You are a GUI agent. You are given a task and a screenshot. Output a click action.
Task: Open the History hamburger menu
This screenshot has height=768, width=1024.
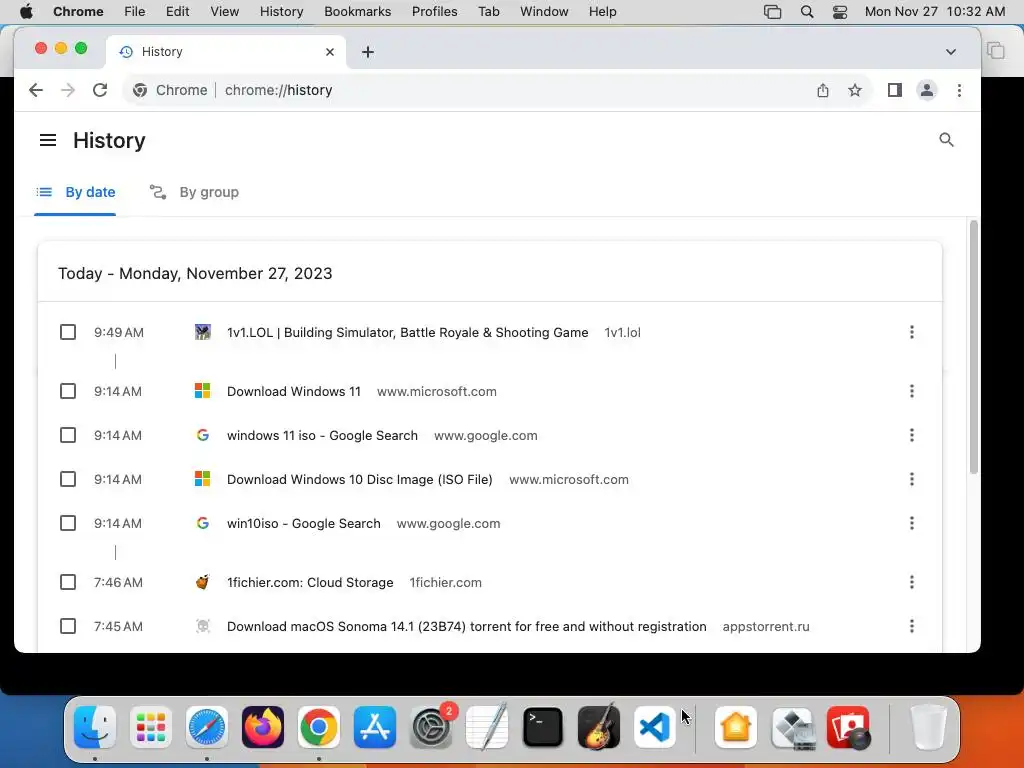(x=48, y=140)
